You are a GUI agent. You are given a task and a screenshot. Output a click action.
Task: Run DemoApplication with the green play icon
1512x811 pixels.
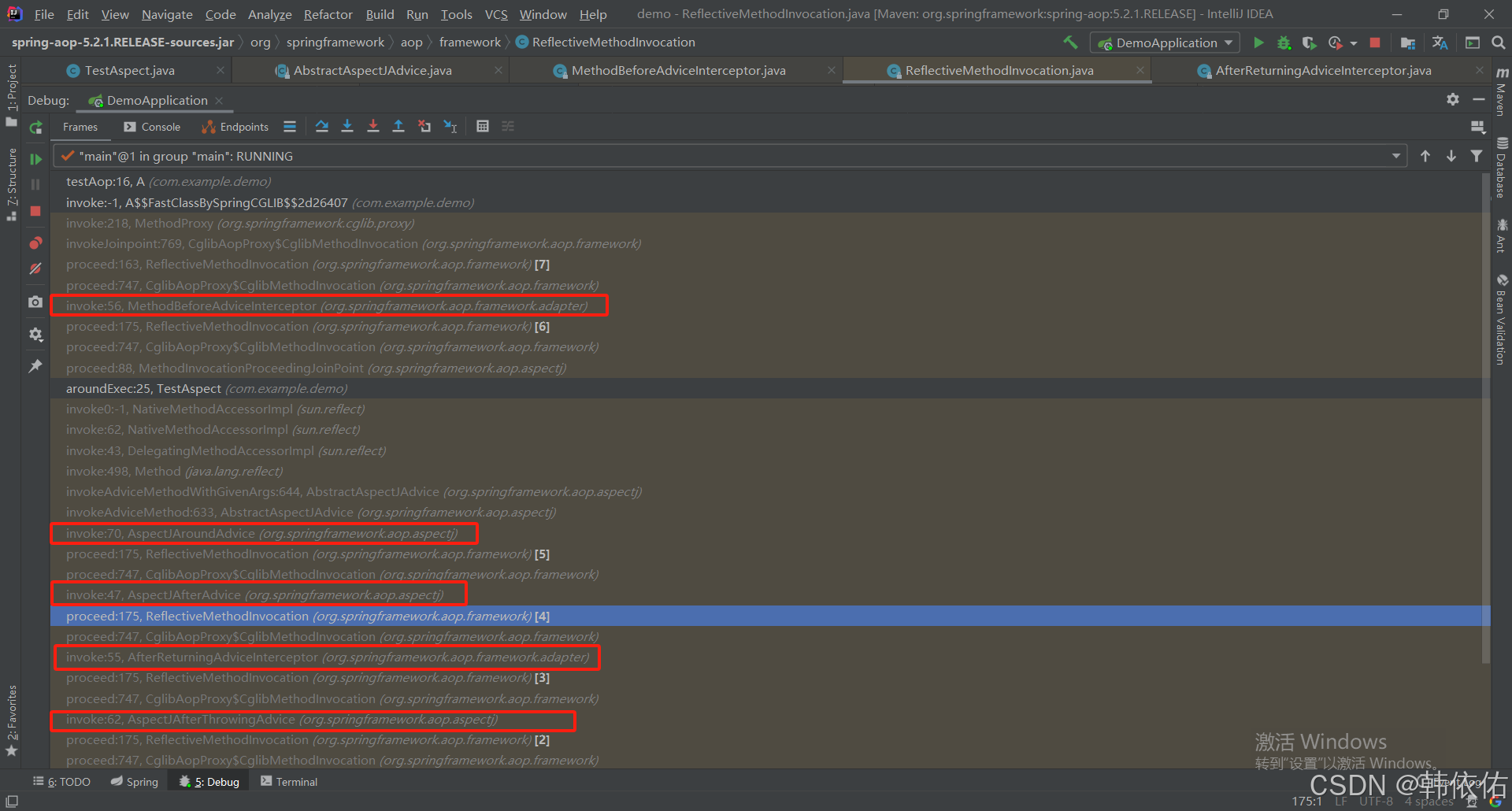click(1258, 43)
